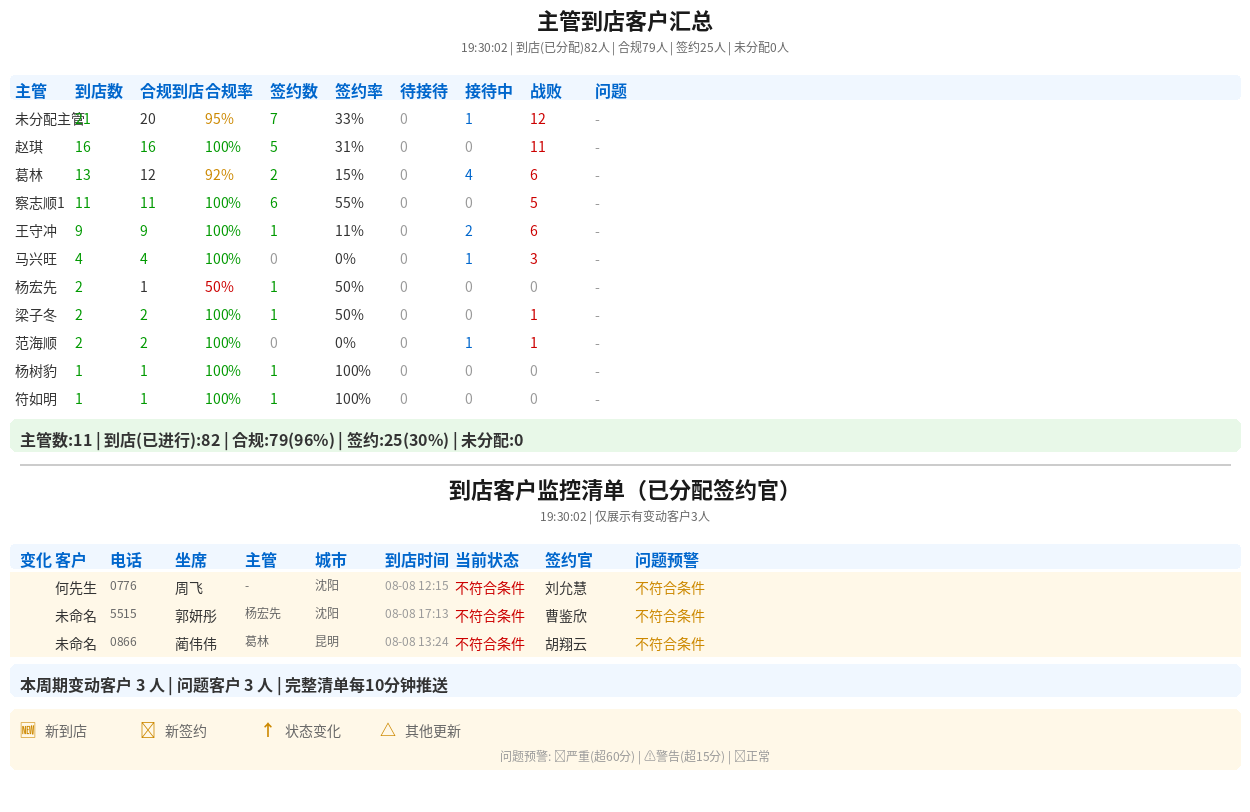Click arrival time 08-08 12:15

point(417,585)
